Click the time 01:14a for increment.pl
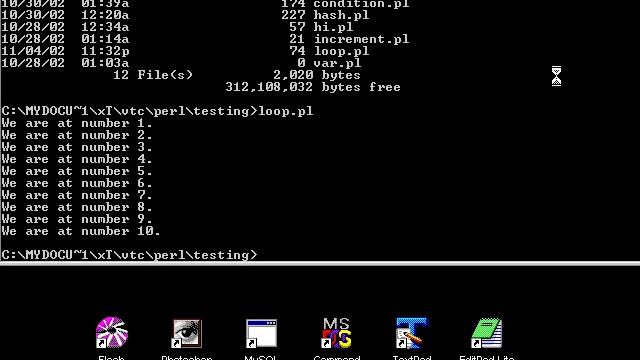Viewport: 640px width, 360px height. pos(105,39)
